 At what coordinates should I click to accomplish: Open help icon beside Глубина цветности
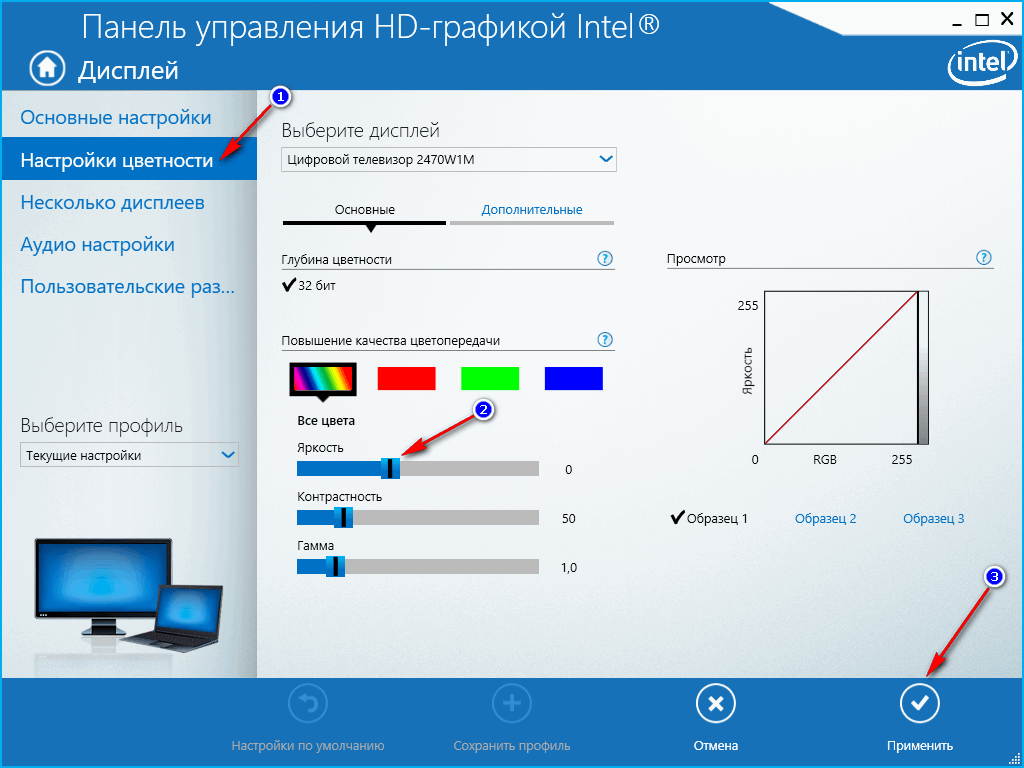coord(605,259)
